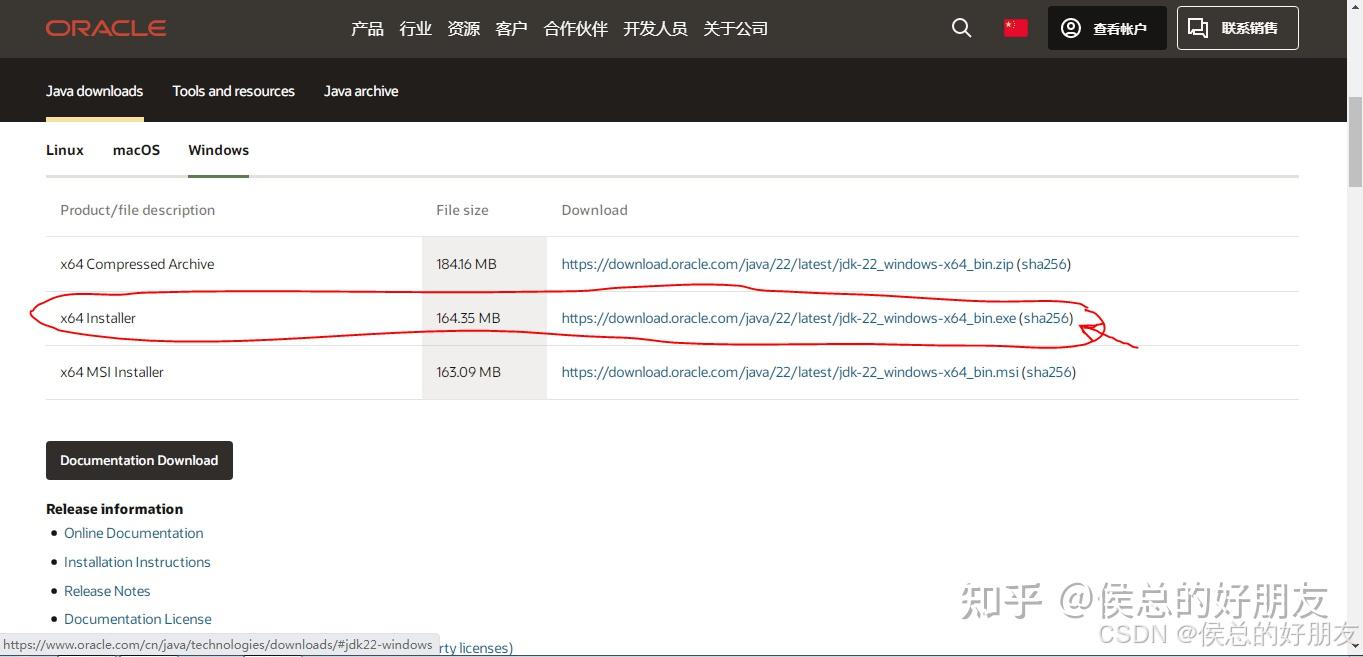The width and height of the screenshot is (1363, 657).
Task: Select the Linux platform tab
Action: tap(65, 150)
